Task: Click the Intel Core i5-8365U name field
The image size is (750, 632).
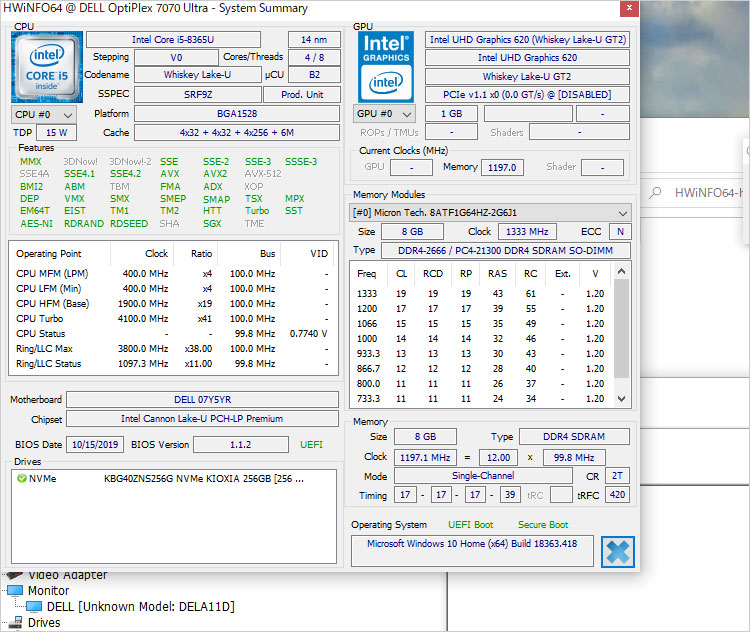Action: pyautogui.click(x=173, y=40)
